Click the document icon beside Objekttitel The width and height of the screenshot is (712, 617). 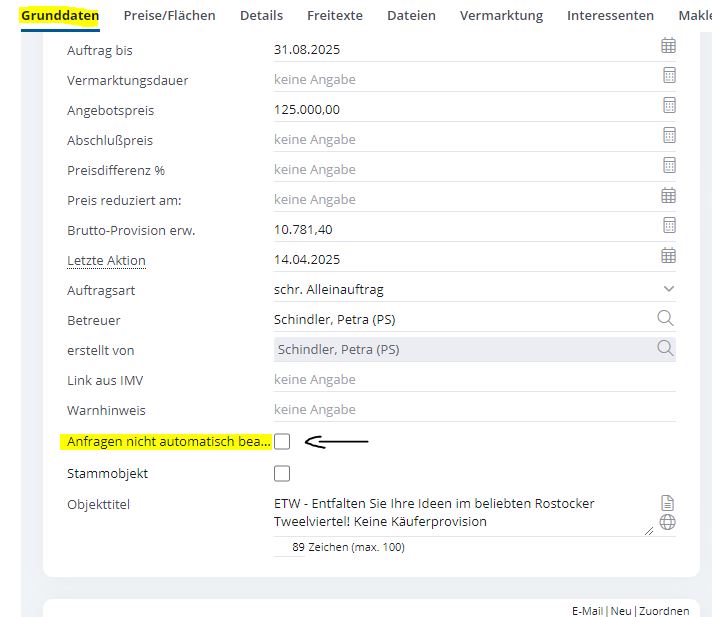pyautogui.click(x=668, y=502)
